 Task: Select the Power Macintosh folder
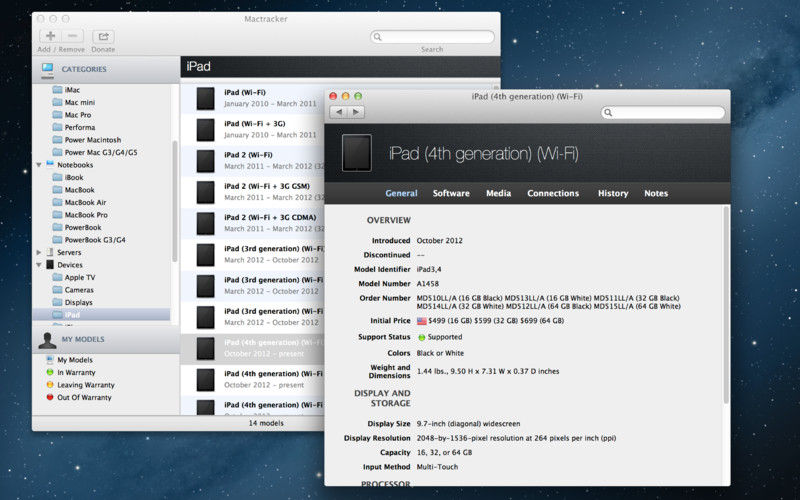(x=87, y=140)
